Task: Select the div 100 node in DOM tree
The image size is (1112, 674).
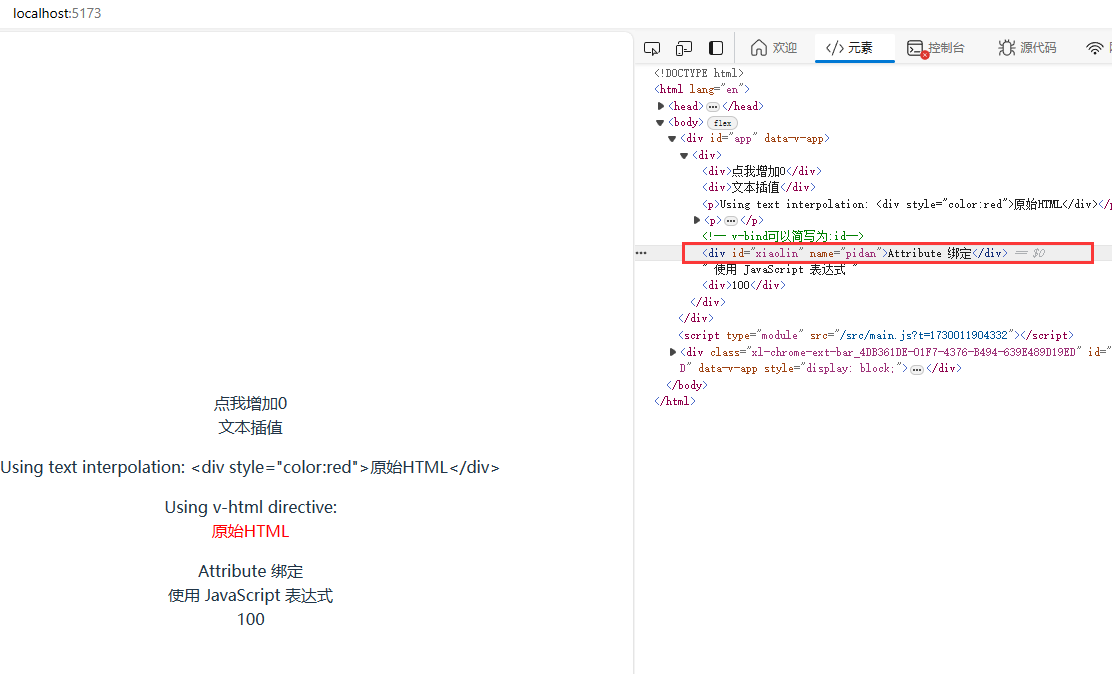Action: click(744, 285)
